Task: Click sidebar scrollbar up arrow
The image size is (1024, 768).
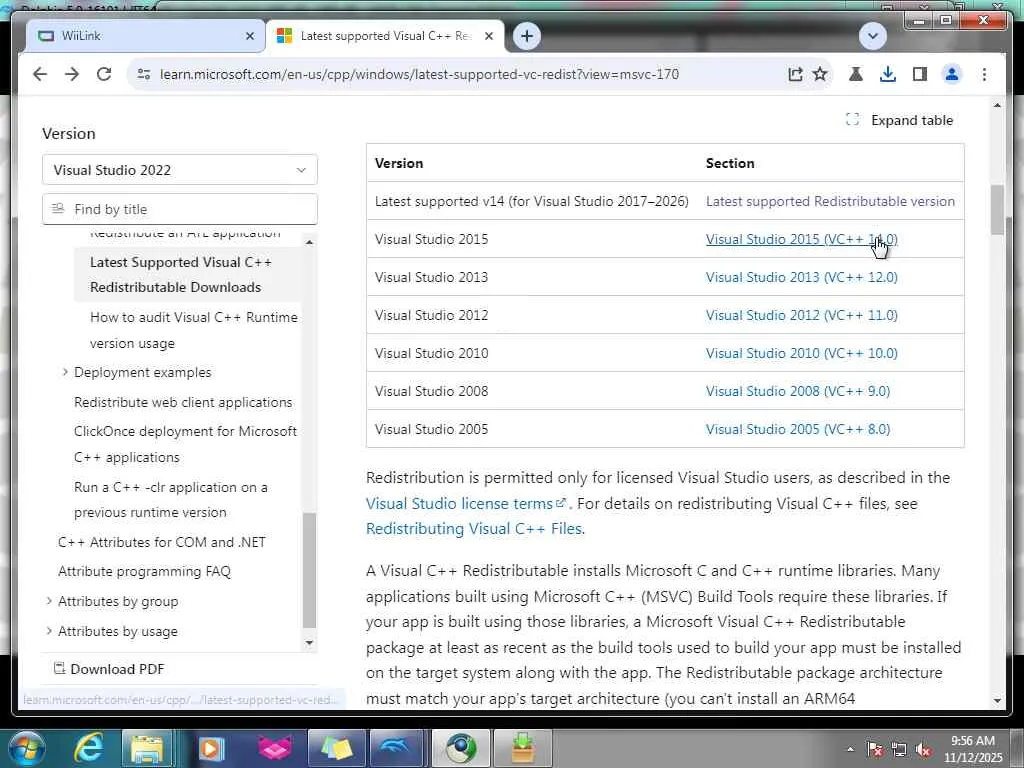Action: click(x=310, y=242)
